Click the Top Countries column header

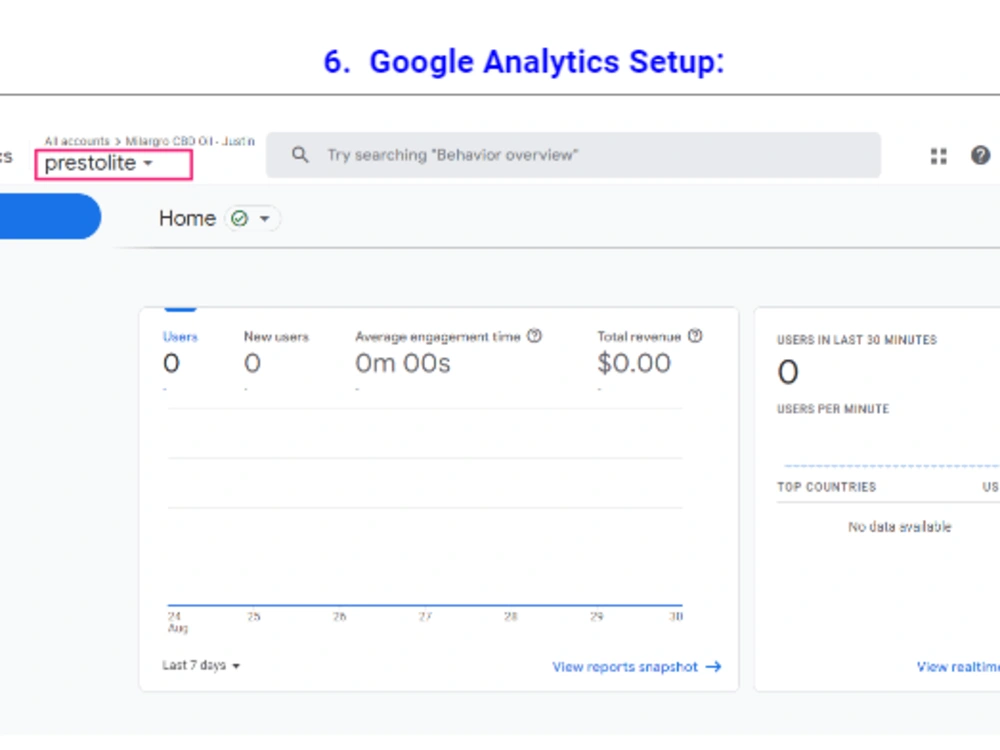tap(827, 487)
